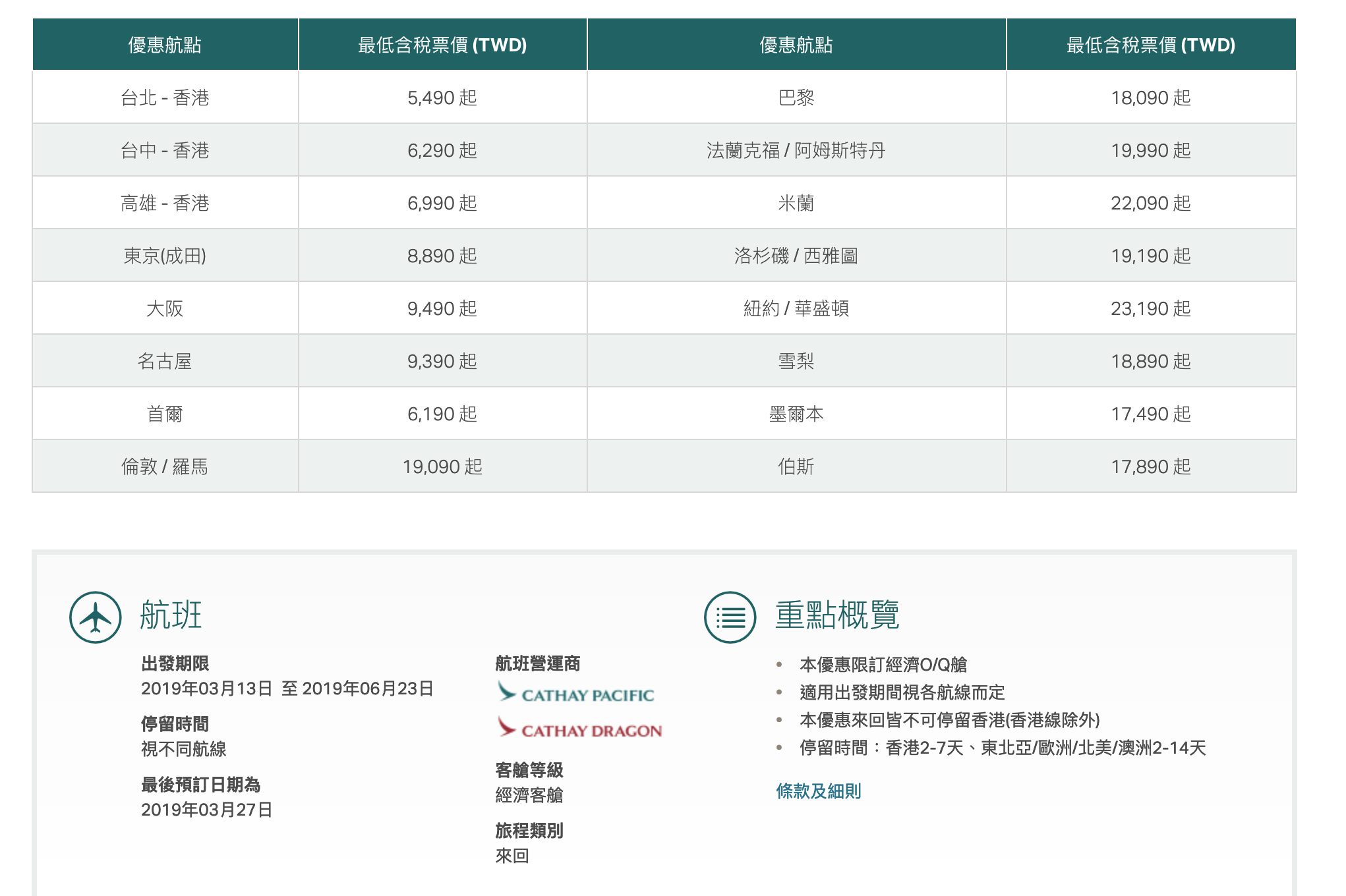This screenshot has height=896, width=1346.
Task: Click the list icon beside 重點概覽
Action: 730,617
